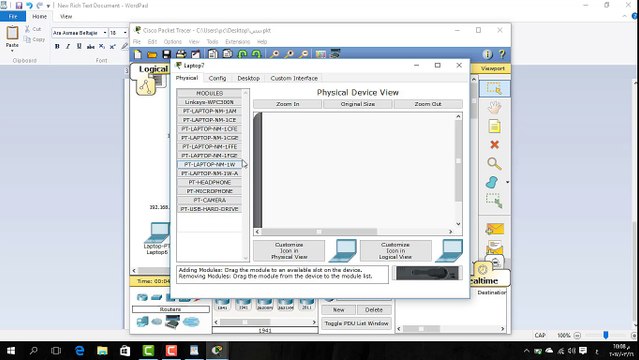Select the PT-HEADPHONE module
The width and height of the screenshot is (639, 360).
pos(209,182)
